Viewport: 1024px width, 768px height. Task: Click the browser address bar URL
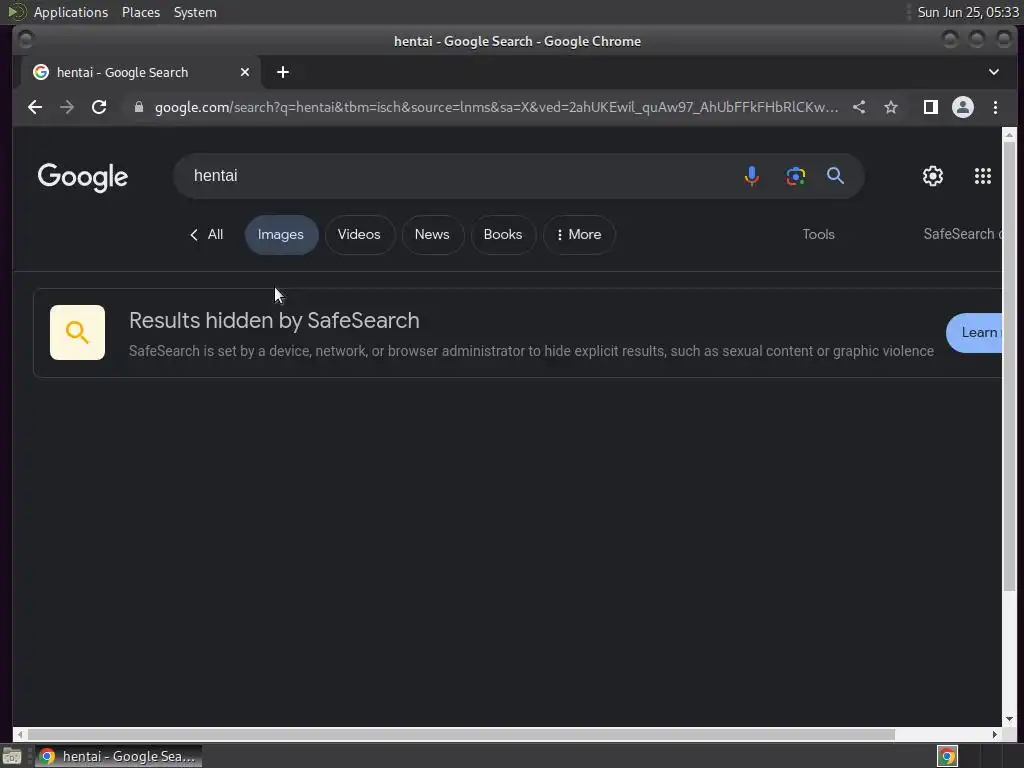(496, 107)
